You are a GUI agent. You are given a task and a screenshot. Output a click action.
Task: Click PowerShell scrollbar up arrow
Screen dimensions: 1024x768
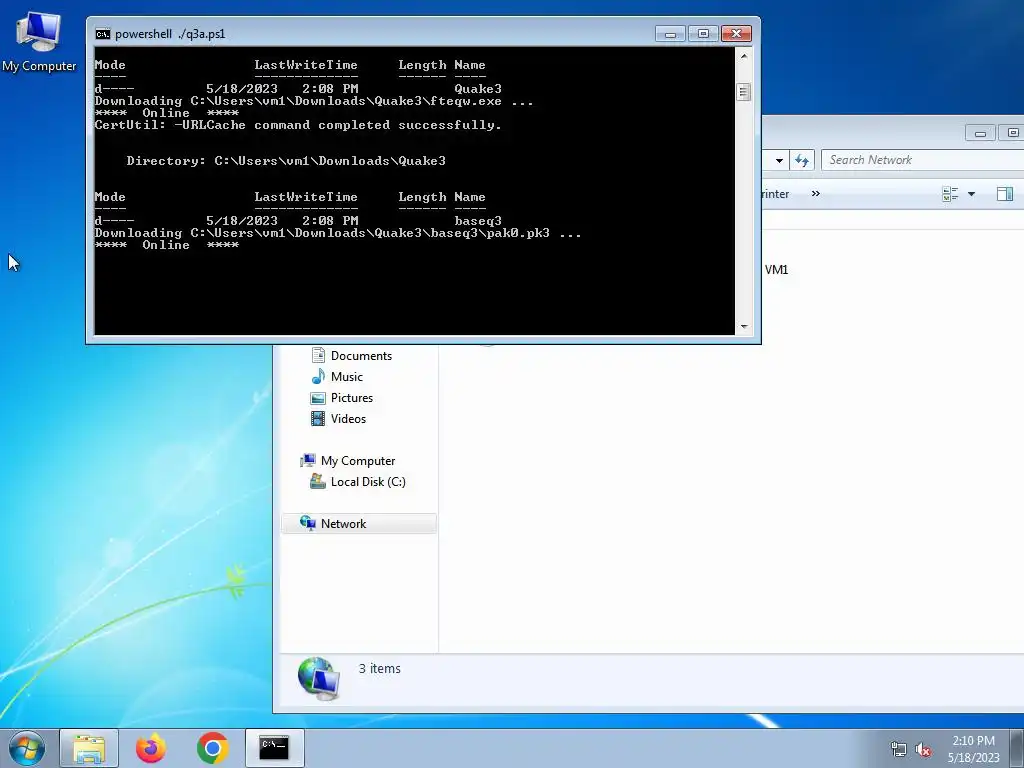point(743,57)
